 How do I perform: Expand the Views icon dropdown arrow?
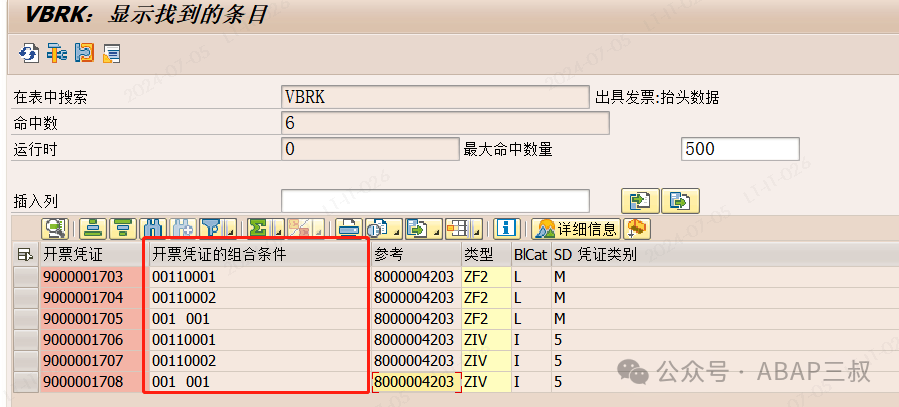coord(395,230)
